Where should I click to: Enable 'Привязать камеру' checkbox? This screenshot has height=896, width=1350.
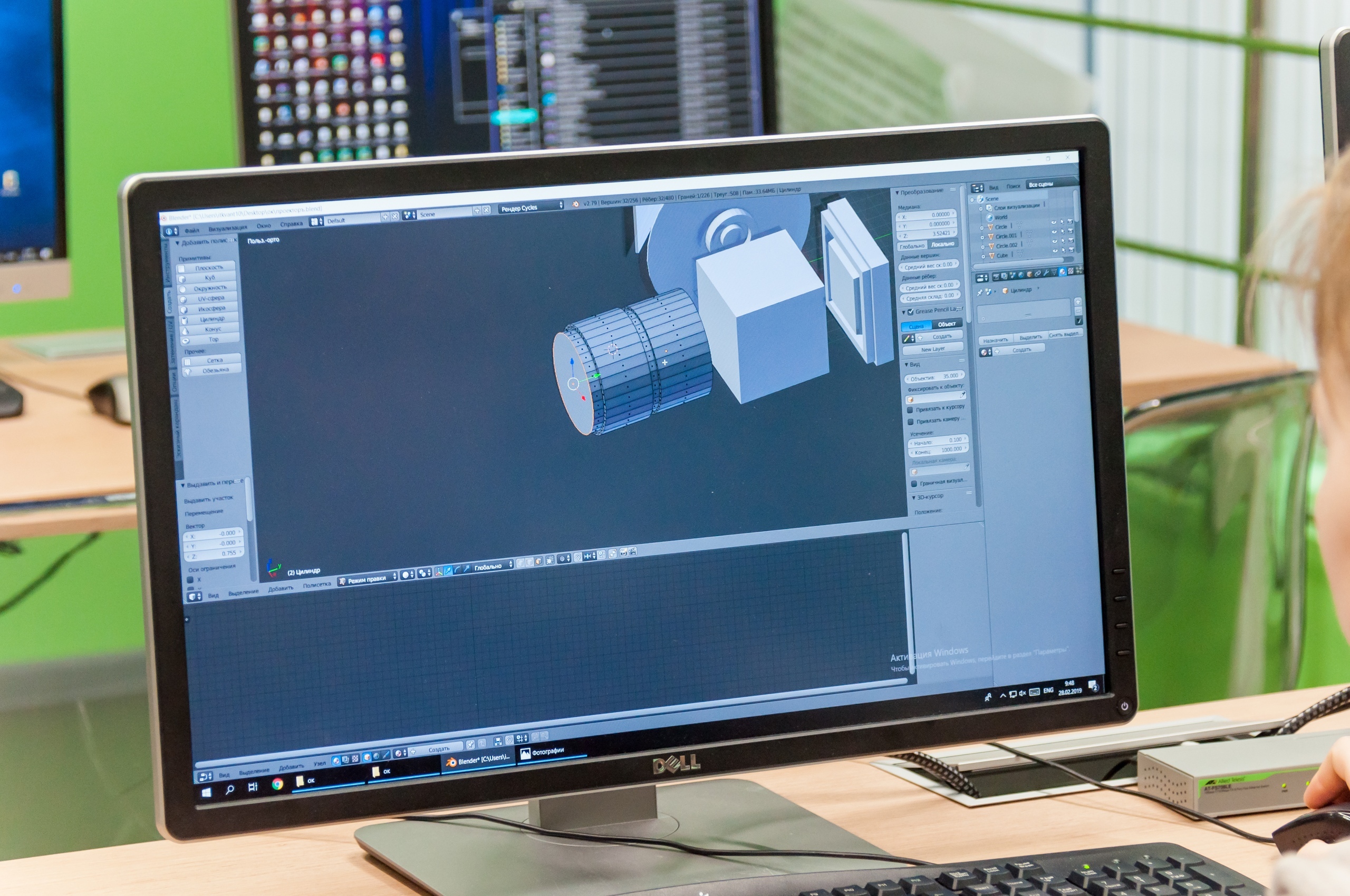pos(910,422)
